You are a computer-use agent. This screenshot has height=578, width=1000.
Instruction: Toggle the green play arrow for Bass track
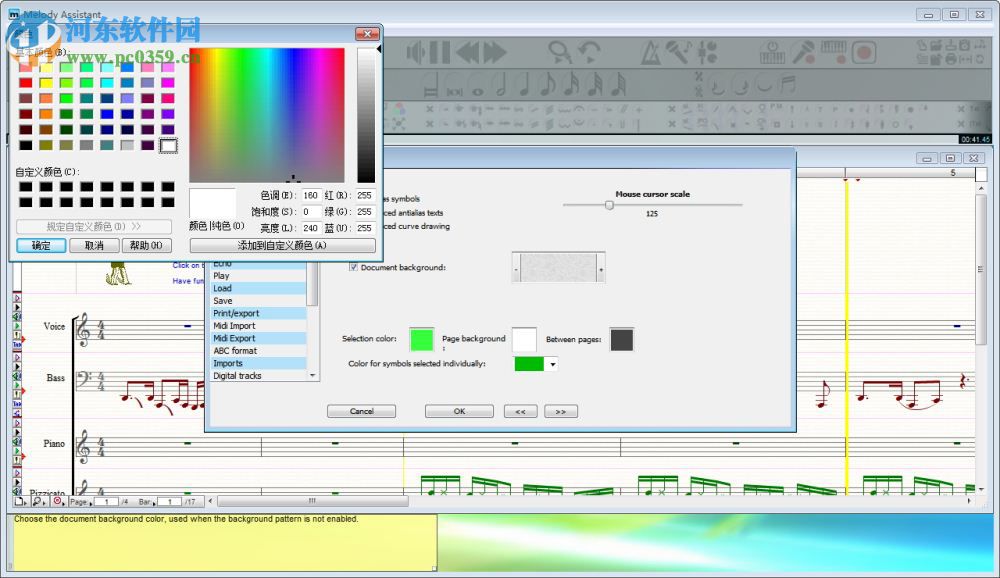[17, 383]
